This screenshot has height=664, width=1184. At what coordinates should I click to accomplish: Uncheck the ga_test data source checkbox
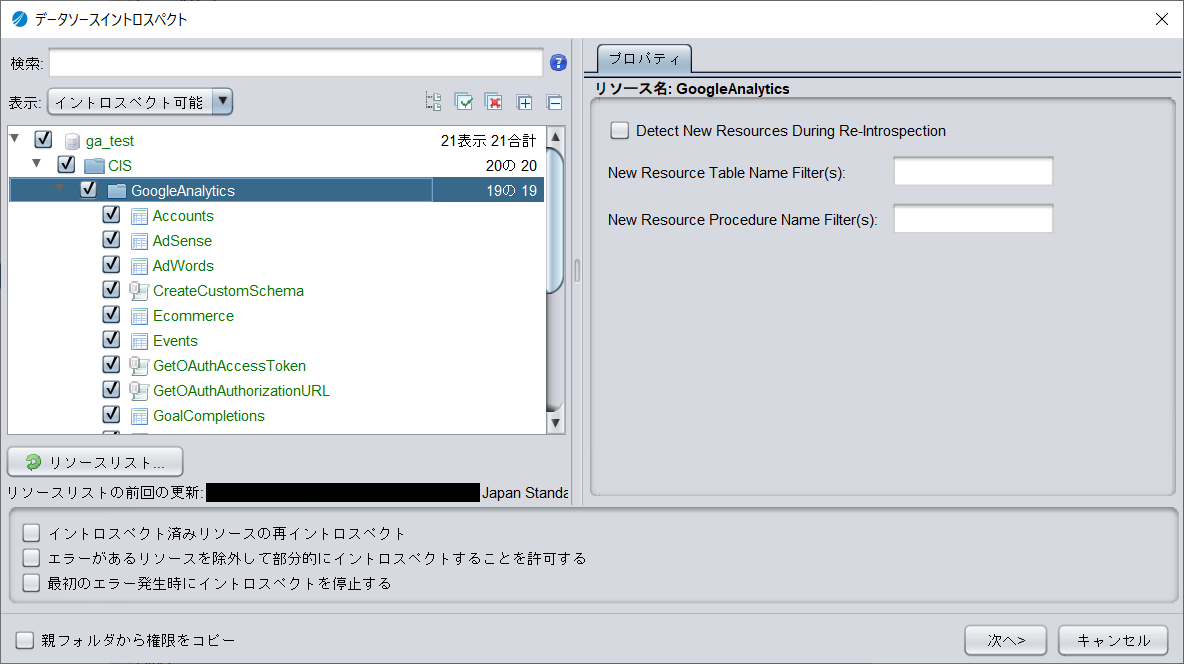[x=43, y=140]
